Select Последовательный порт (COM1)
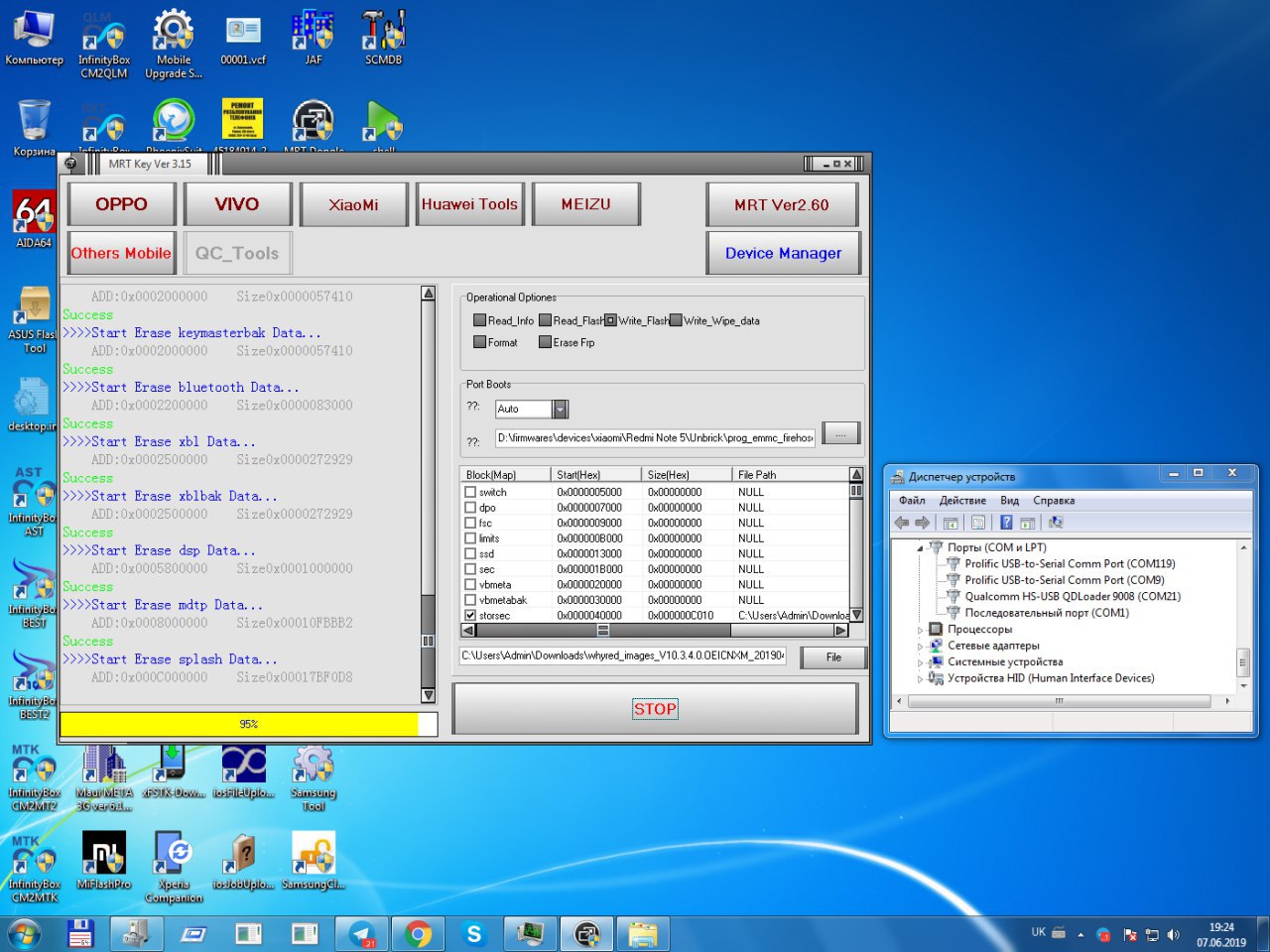Screen dimensions: 1270x952 click(x=1047, y=613)
